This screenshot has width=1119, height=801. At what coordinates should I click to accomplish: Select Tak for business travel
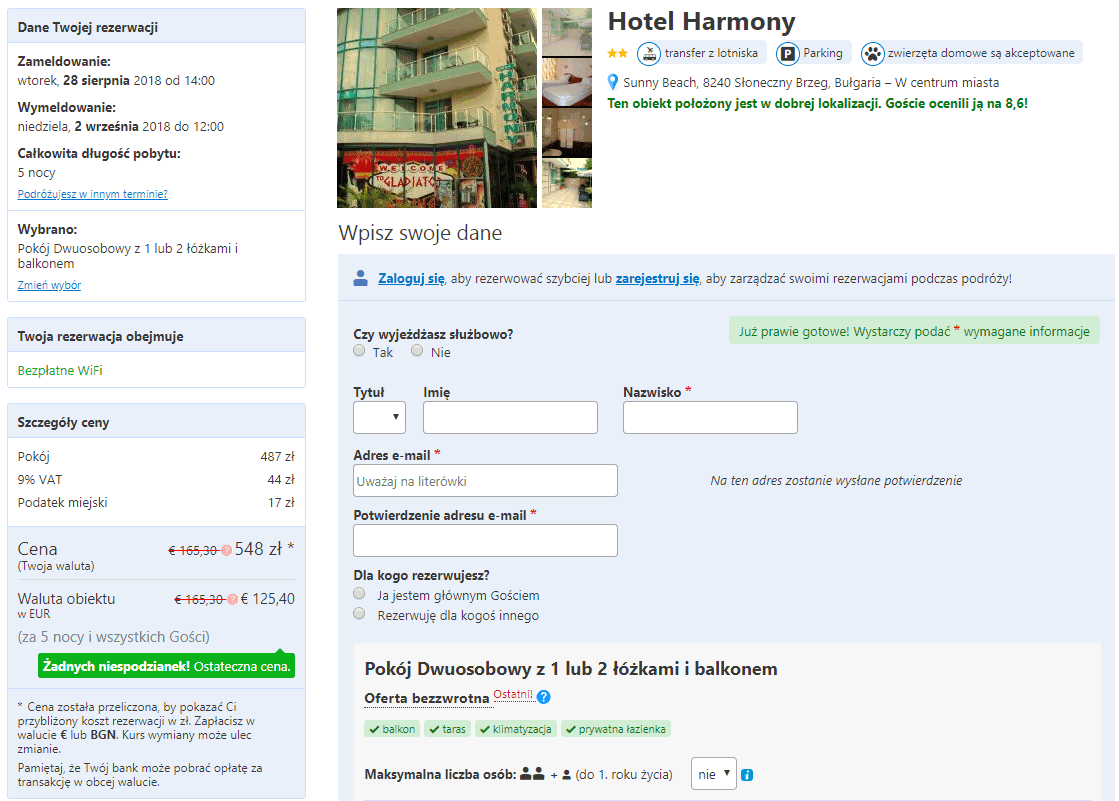[x=359, y=351]
